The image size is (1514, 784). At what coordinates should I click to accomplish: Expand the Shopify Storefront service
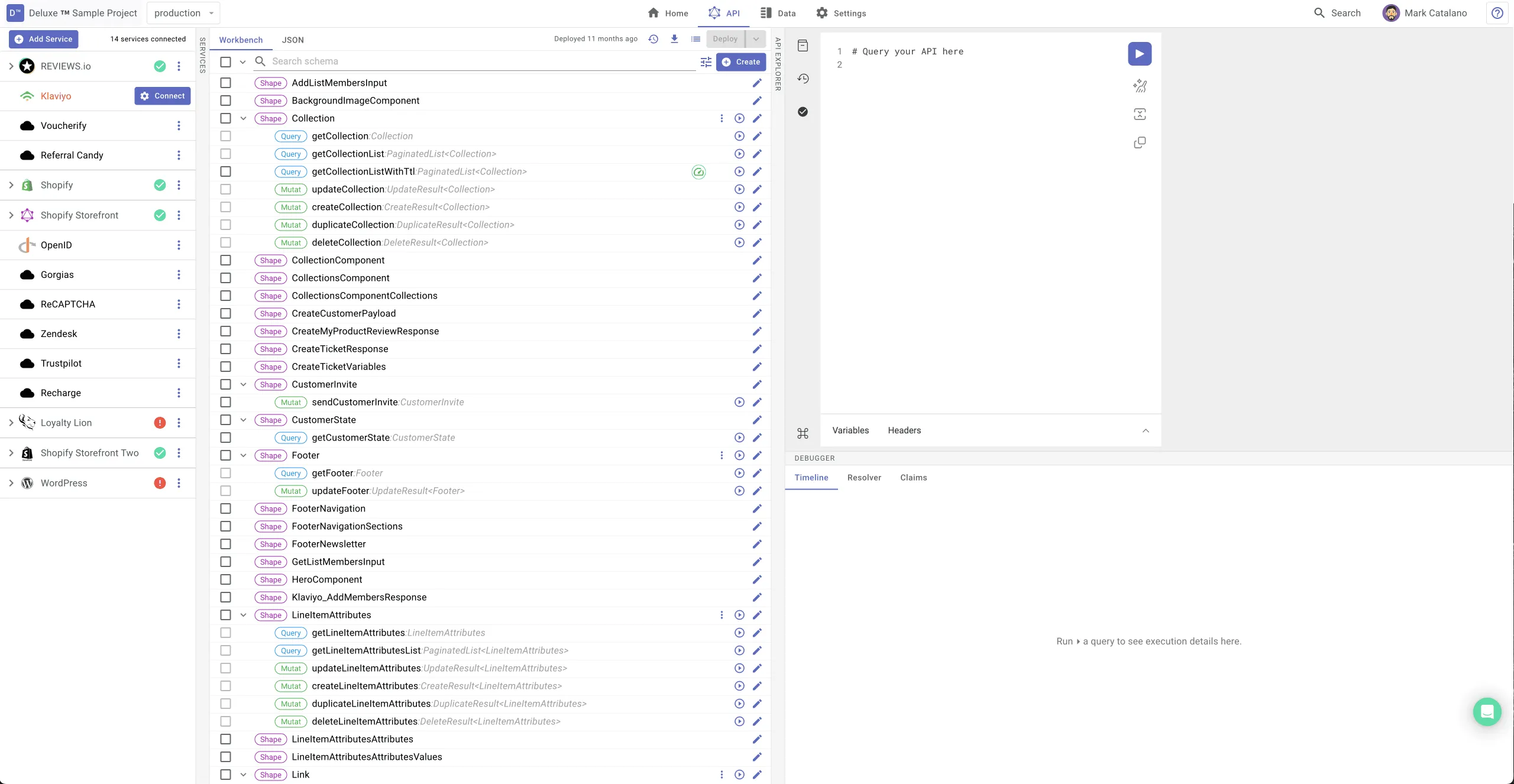pos(11,215)
